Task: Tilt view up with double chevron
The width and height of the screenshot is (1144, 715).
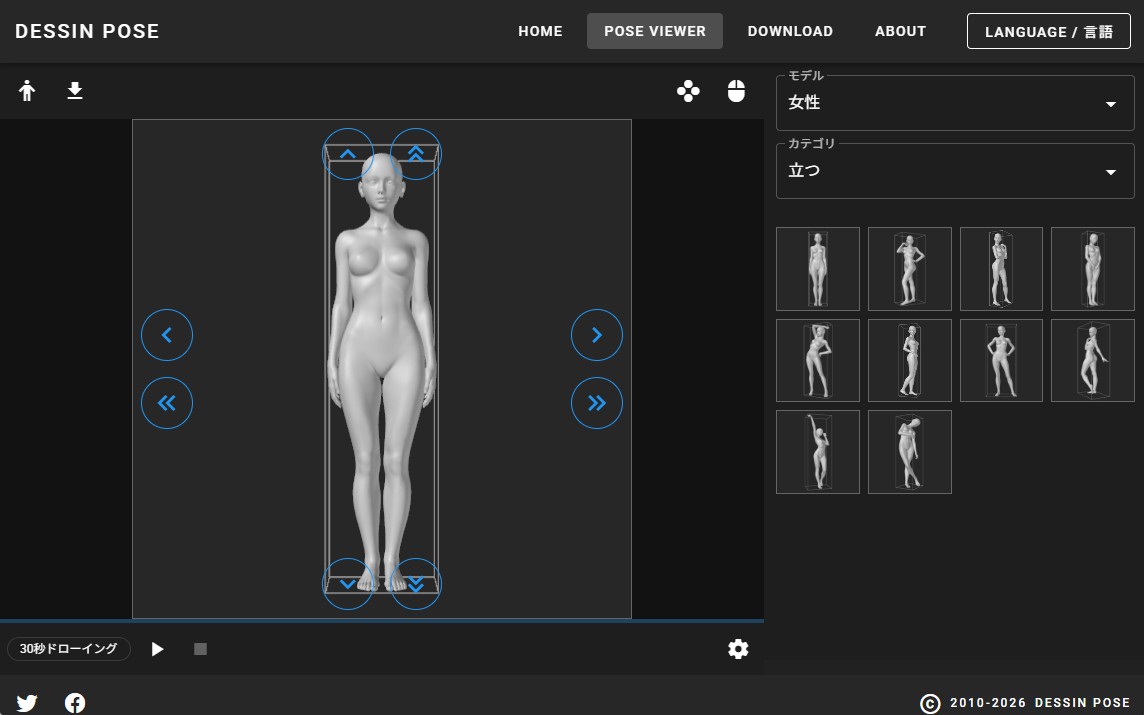Action: tap(415, 154)
